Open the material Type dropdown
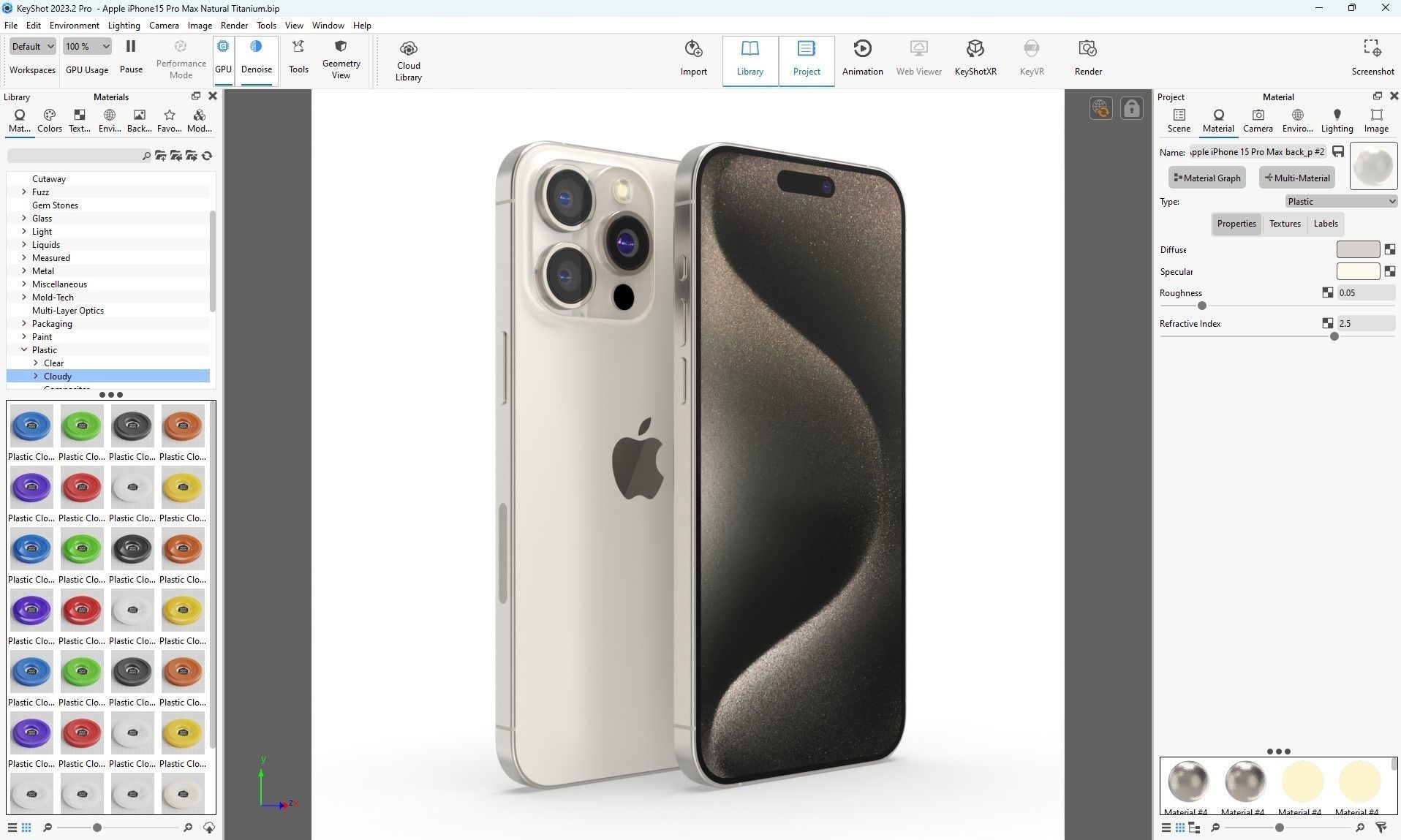The height and width of the screenshot is (840, 1401). click(1341, 201)
